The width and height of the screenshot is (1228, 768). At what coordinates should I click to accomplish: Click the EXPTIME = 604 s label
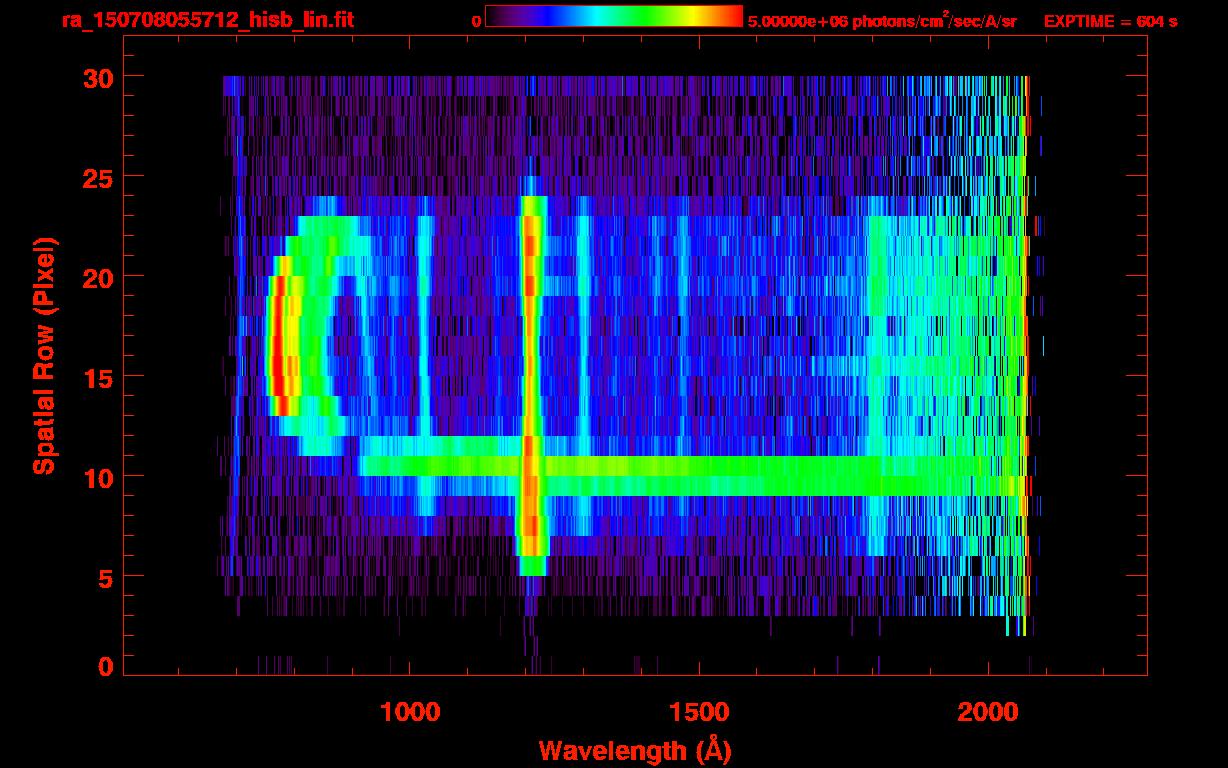click(x=1110, y=21)
